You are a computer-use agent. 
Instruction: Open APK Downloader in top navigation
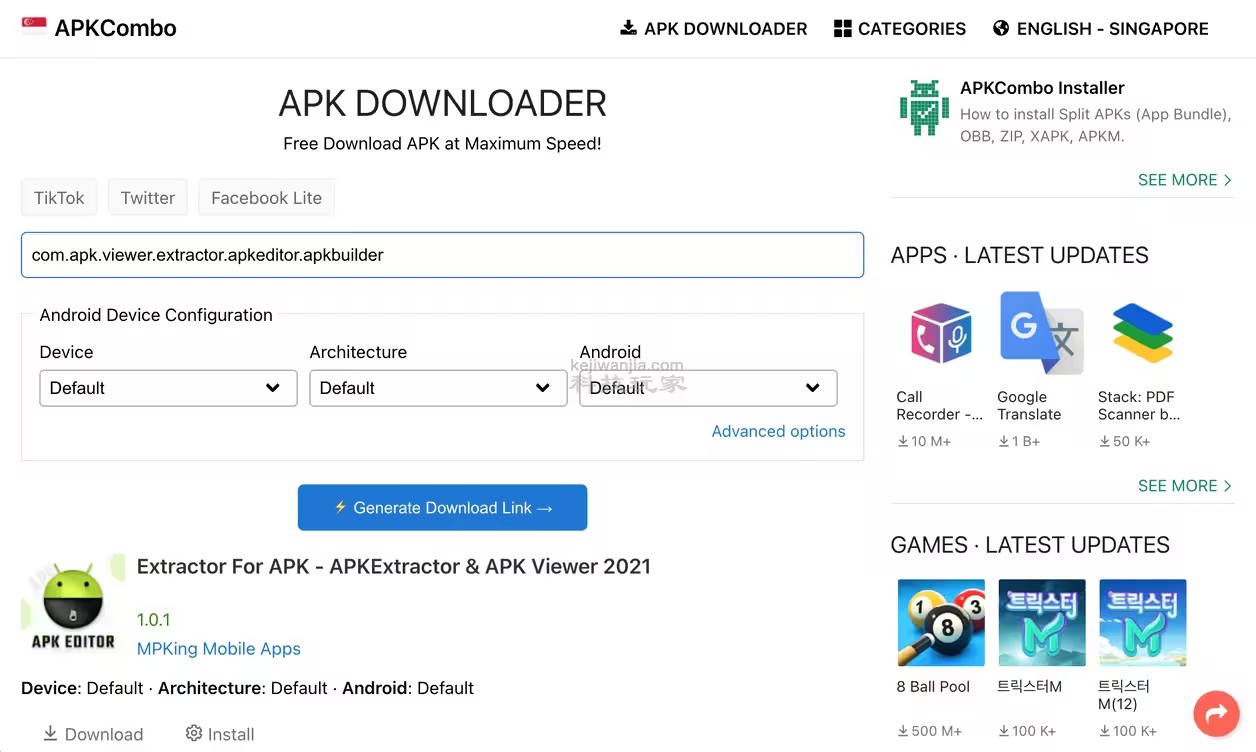click(714, 29)
